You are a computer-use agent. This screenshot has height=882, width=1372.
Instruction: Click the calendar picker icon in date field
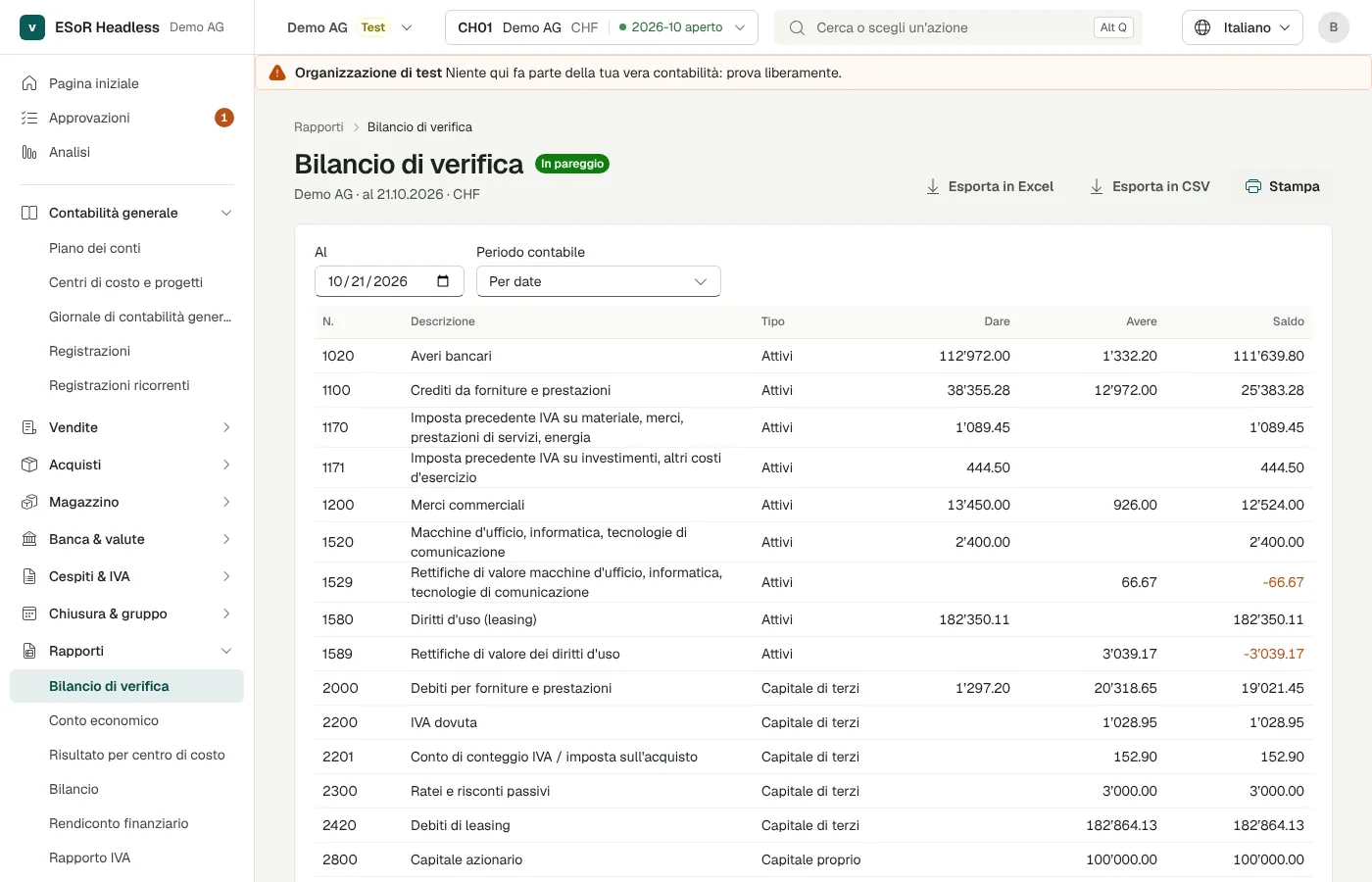[x=443, y=281]
